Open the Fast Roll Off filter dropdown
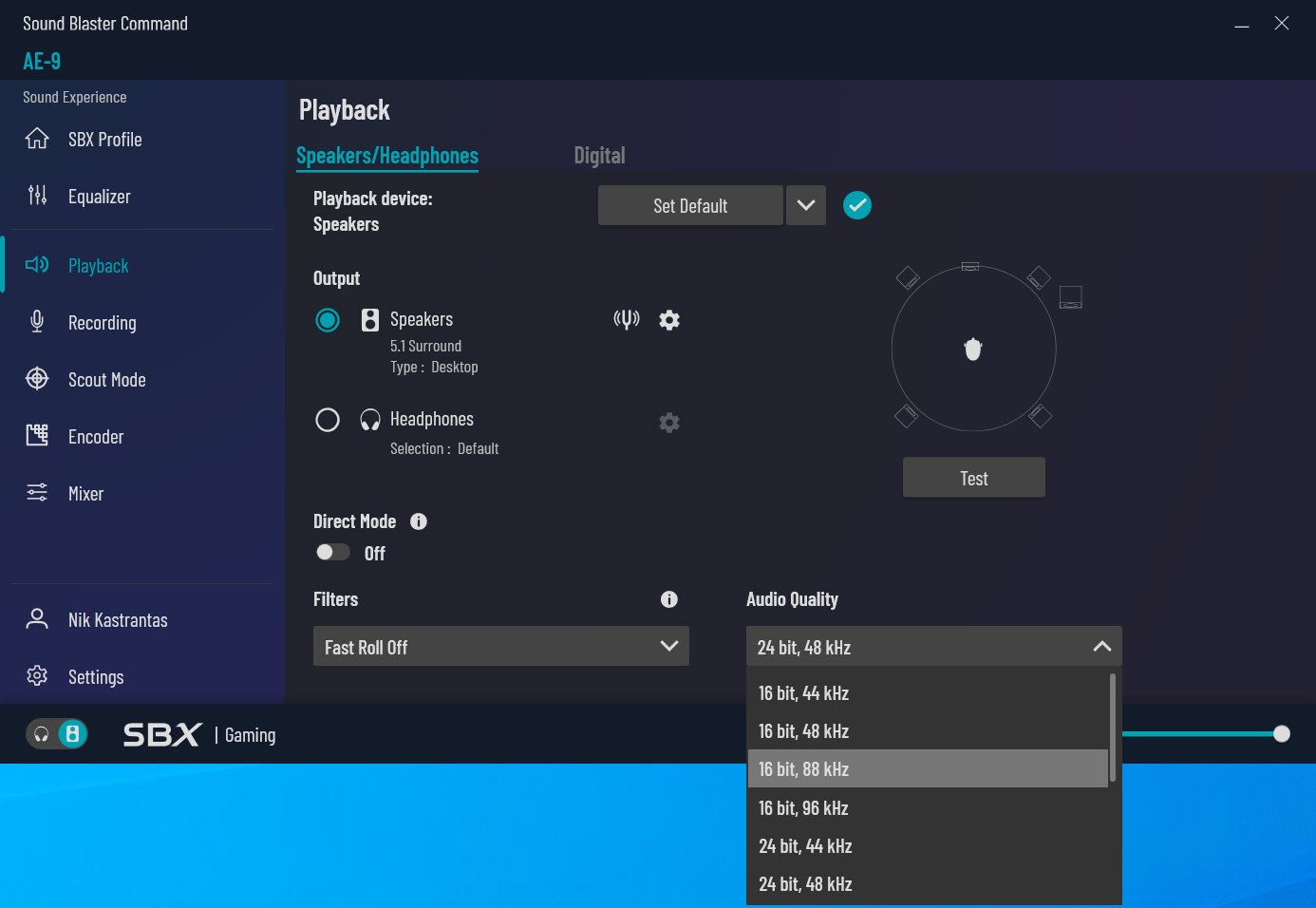Viewport: 1316px width, 908px height. 501,646
